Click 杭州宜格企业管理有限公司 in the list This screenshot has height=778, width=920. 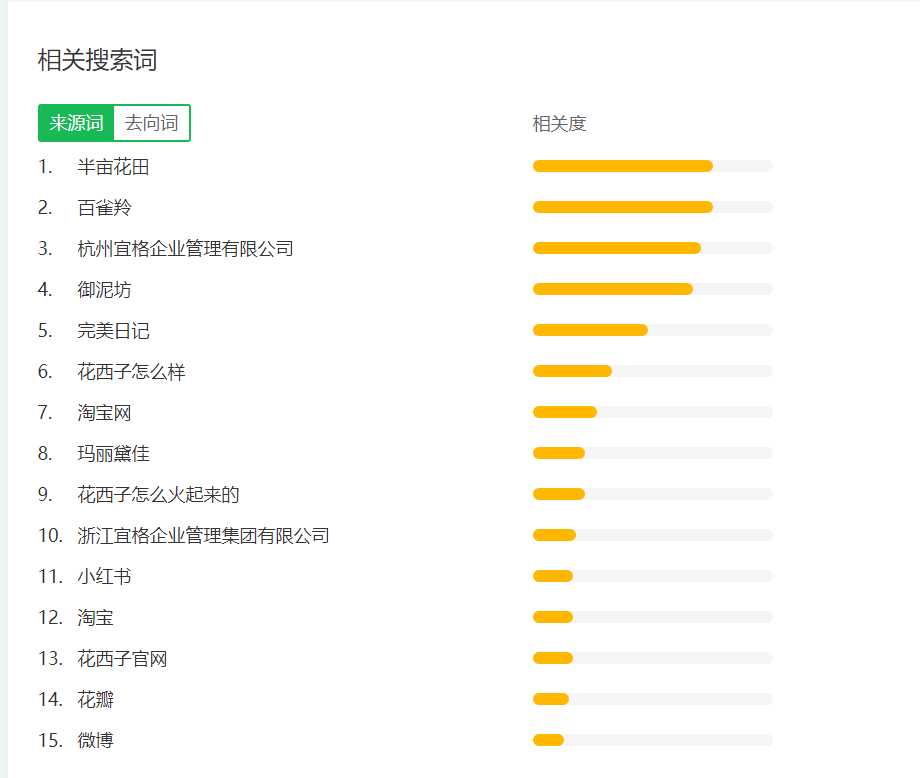pos(185,249)
